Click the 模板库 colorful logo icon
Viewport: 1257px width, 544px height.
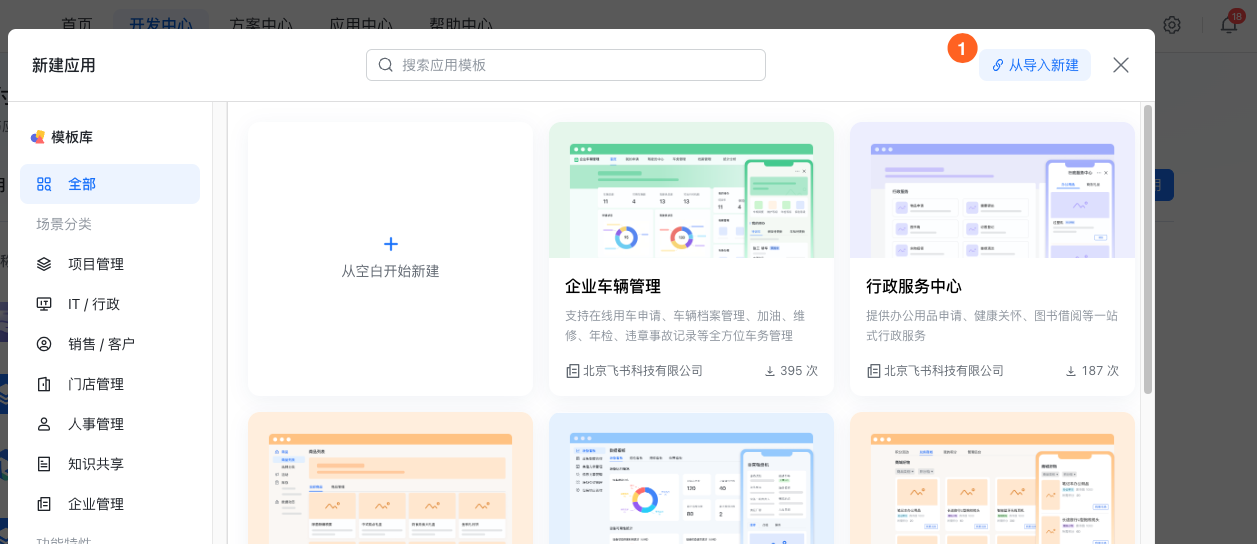(38, 137)
